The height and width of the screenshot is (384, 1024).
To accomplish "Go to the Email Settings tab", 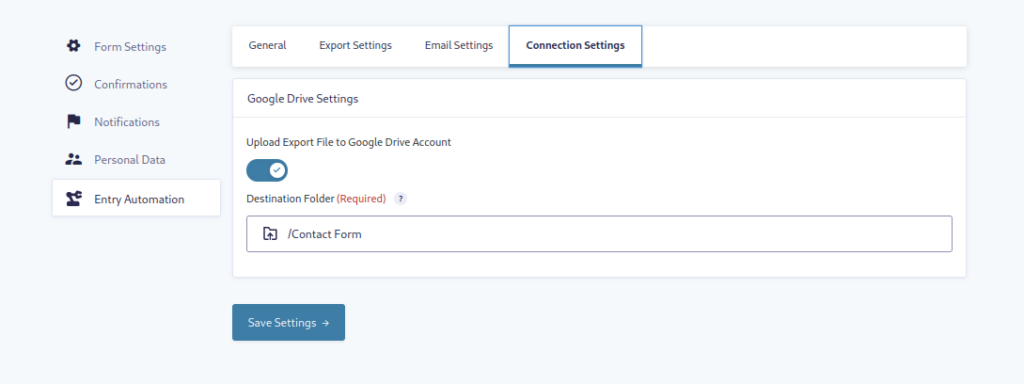I will [458, 46].
